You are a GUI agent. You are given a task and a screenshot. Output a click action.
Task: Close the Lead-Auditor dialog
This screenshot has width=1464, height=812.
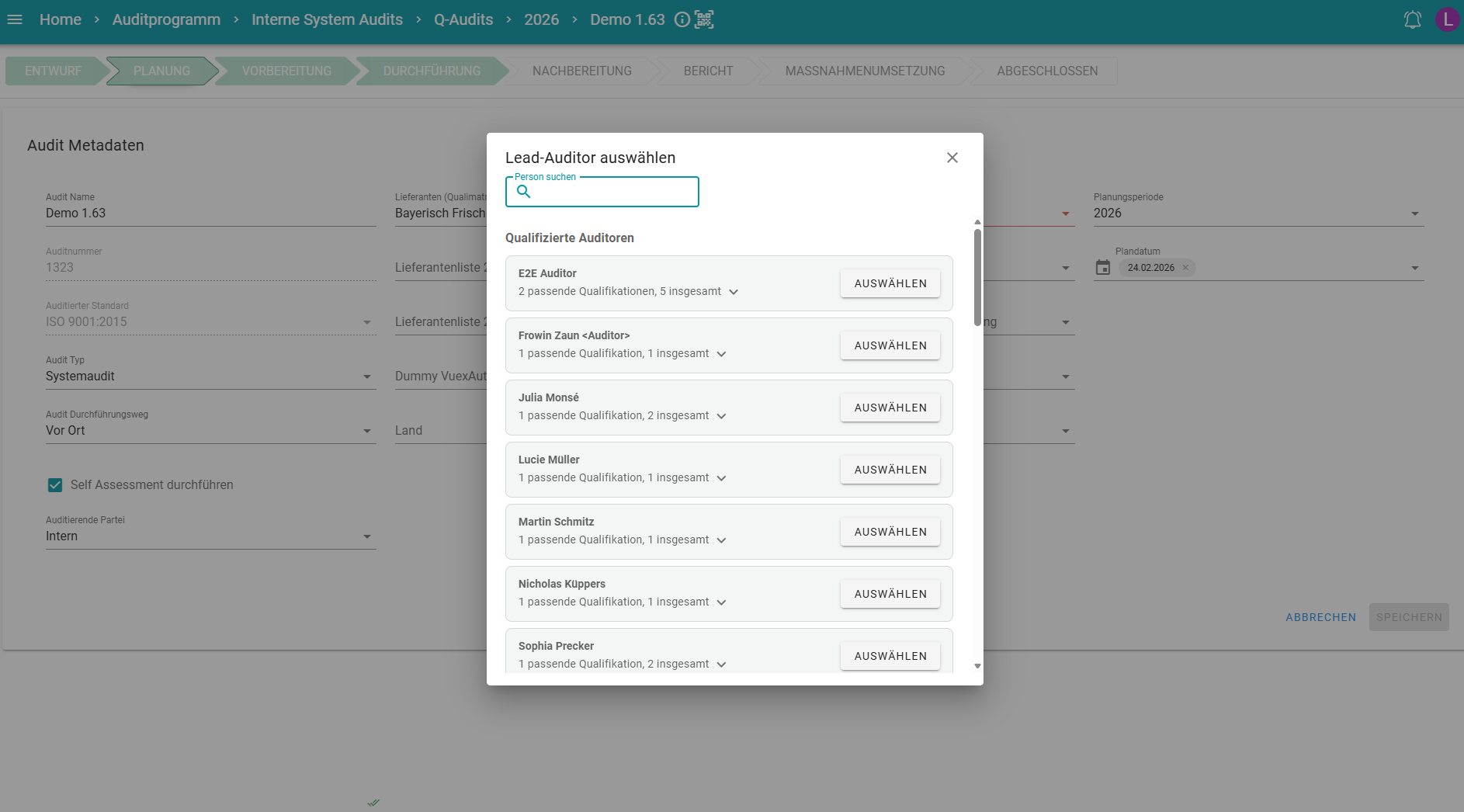pos(952,158)
